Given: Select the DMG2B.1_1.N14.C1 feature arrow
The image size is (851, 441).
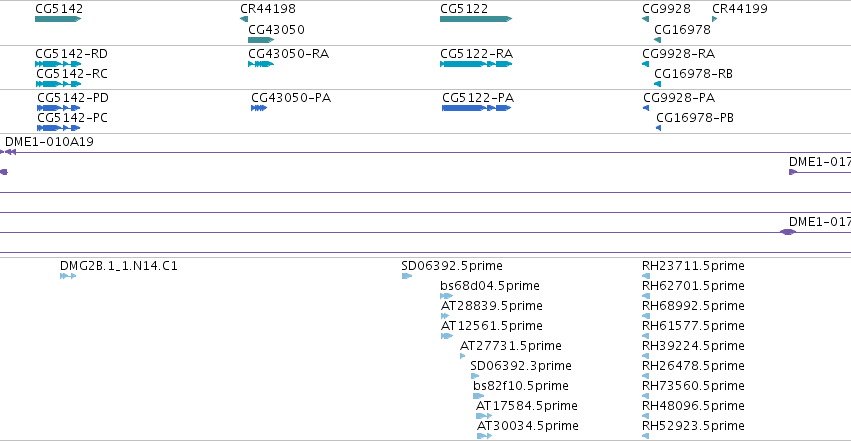Looking at the screenshot, I should click(x=68, y=276).
